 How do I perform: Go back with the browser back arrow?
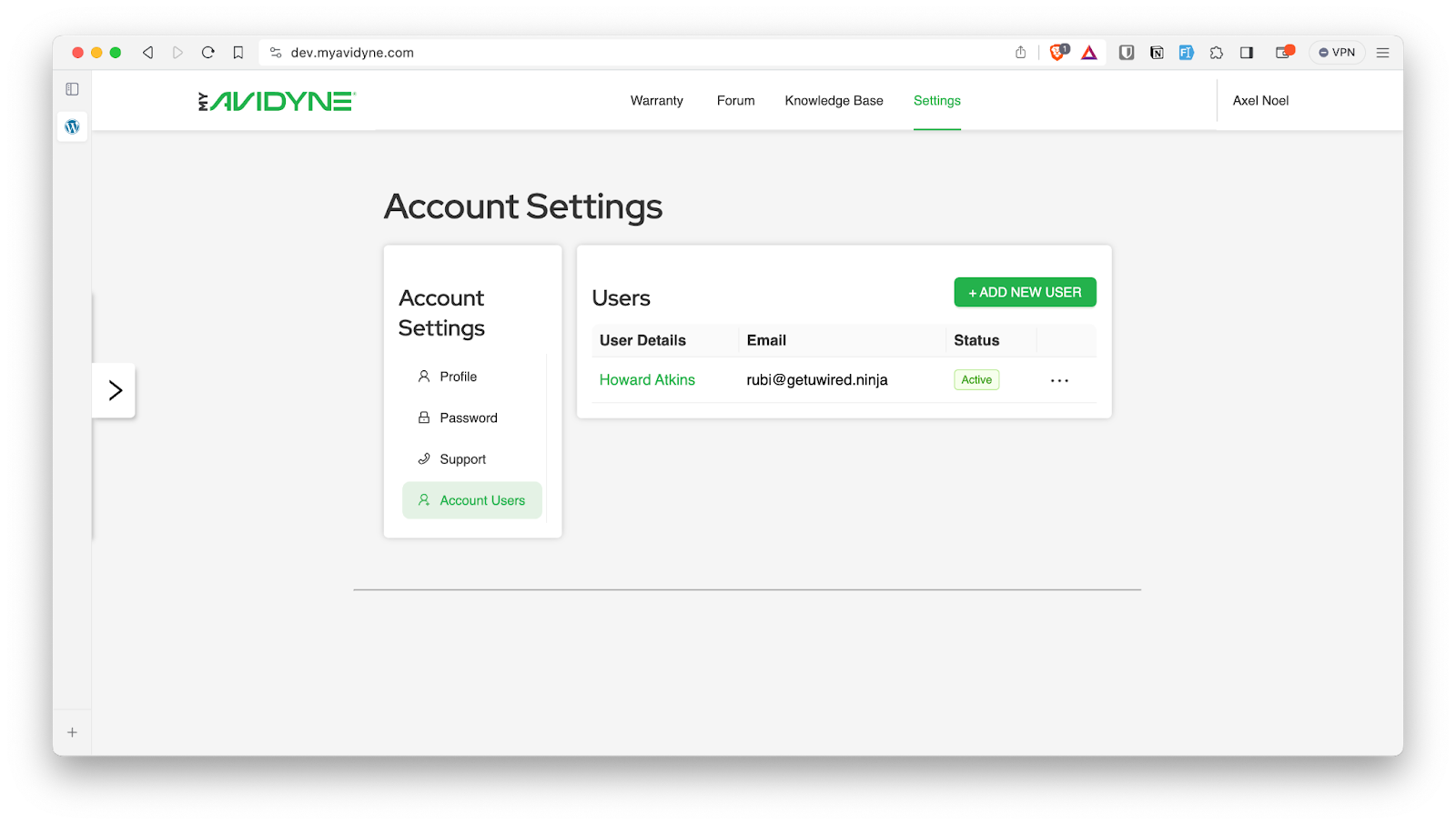147,53
